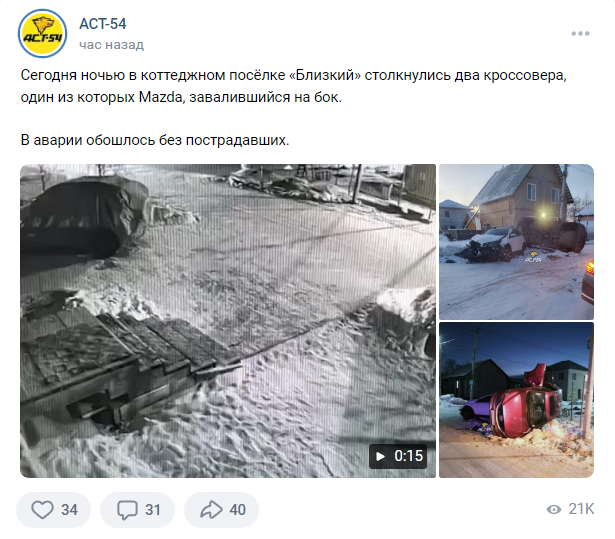Like the post with the heart icon
The height and width of the screenshot is (539, 615).
pyautogui.click(x=42, y=510)
